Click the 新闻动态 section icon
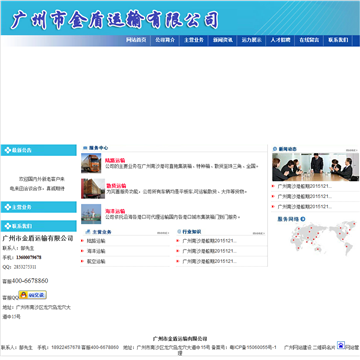 (275, 149)
